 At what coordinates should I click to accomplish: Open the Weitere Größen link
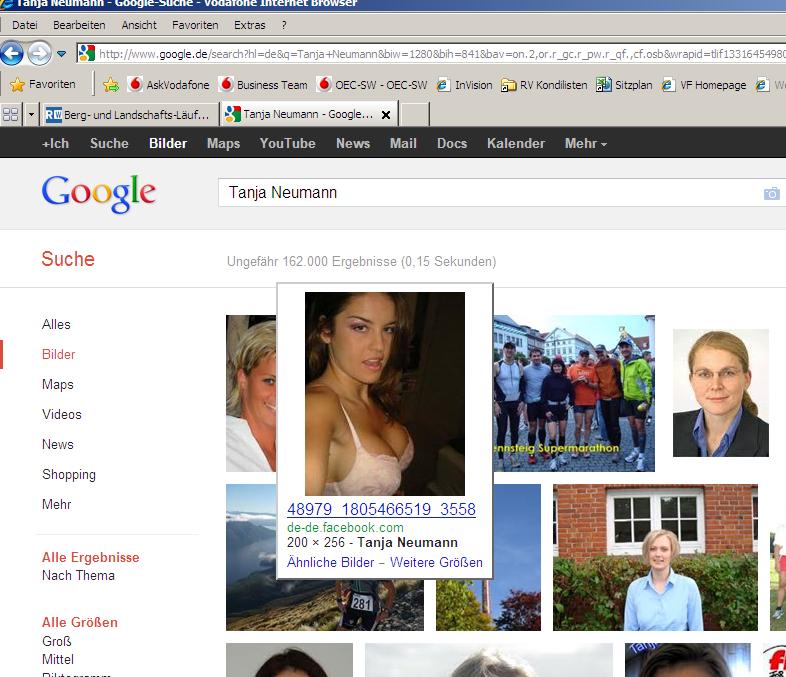[436, 562]
